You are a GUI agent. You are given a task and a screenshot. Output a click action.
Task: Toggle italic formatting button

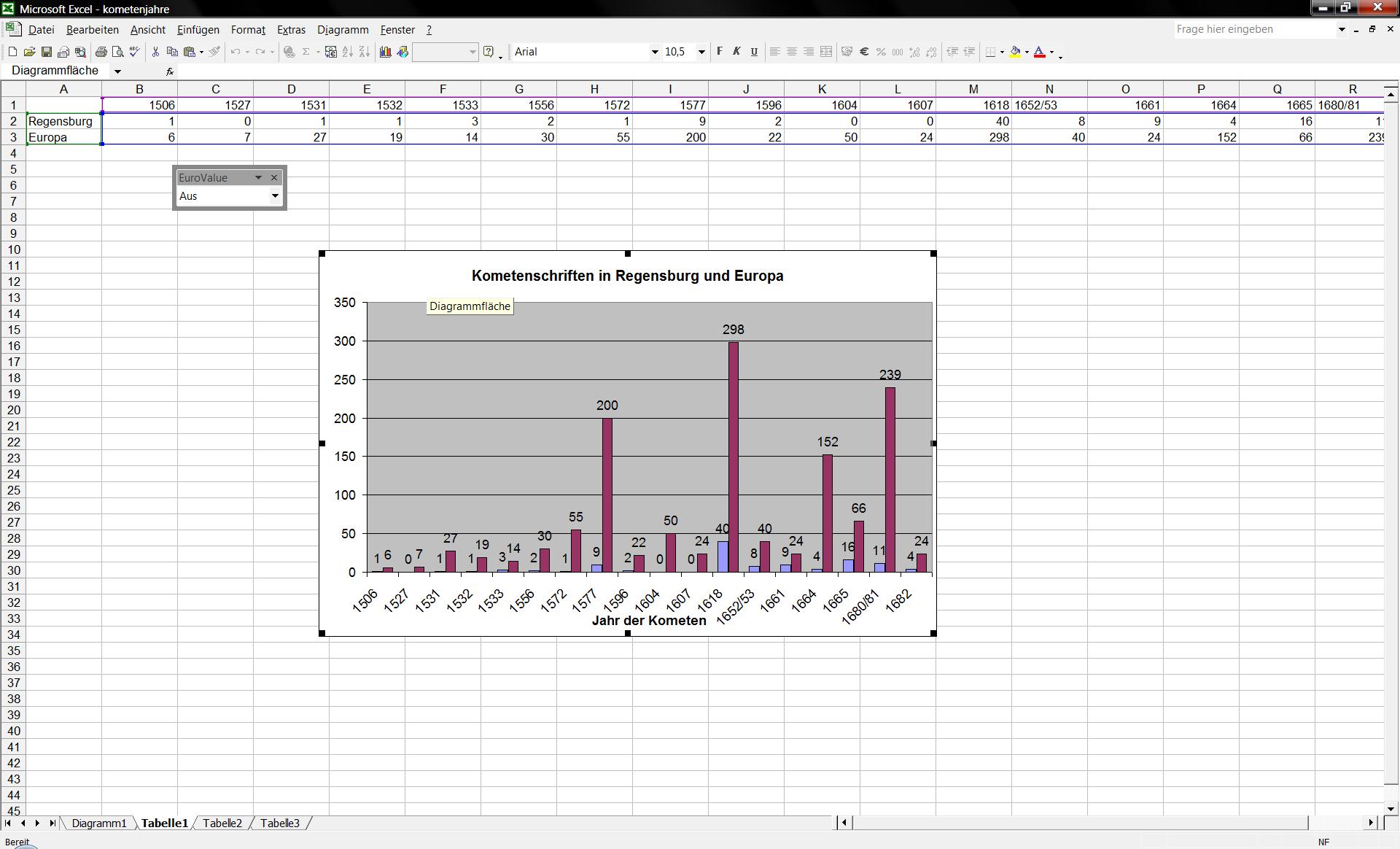pos(736,52)
